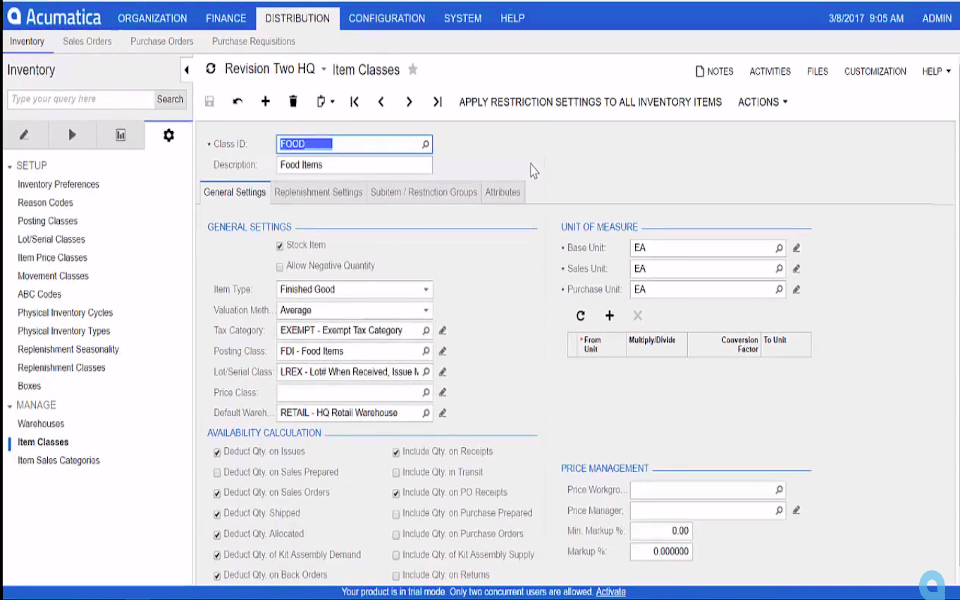Enable Include Qty. on Purchase Orders
This screenshot has width=960, height=600.
pos(396,534)
